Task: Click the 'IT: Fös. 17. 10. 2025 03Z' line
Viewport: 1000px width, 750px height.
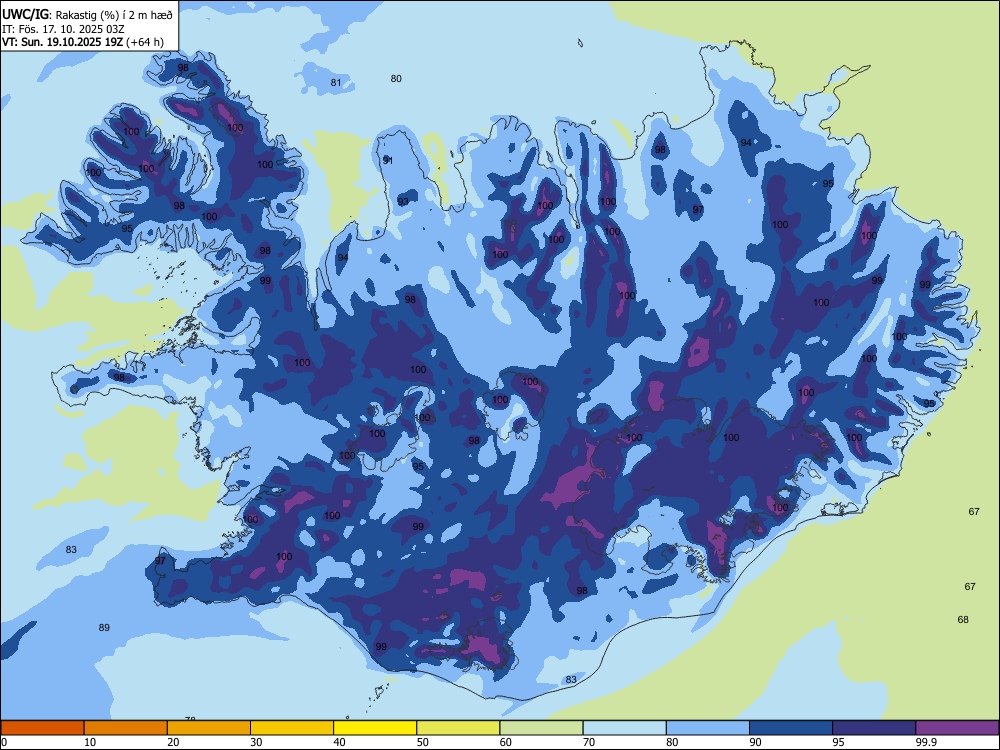Action: (62, 29)
